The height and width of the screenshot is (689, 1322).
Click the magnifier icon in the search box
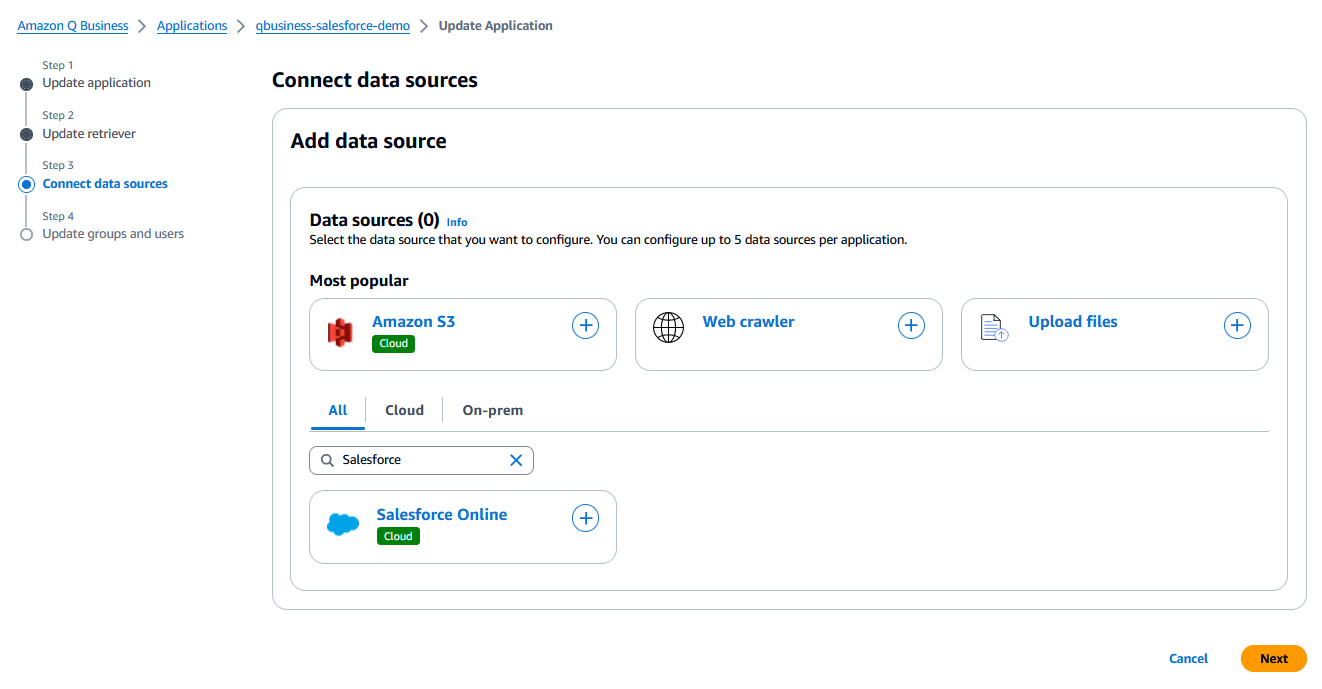click(327, 459)
